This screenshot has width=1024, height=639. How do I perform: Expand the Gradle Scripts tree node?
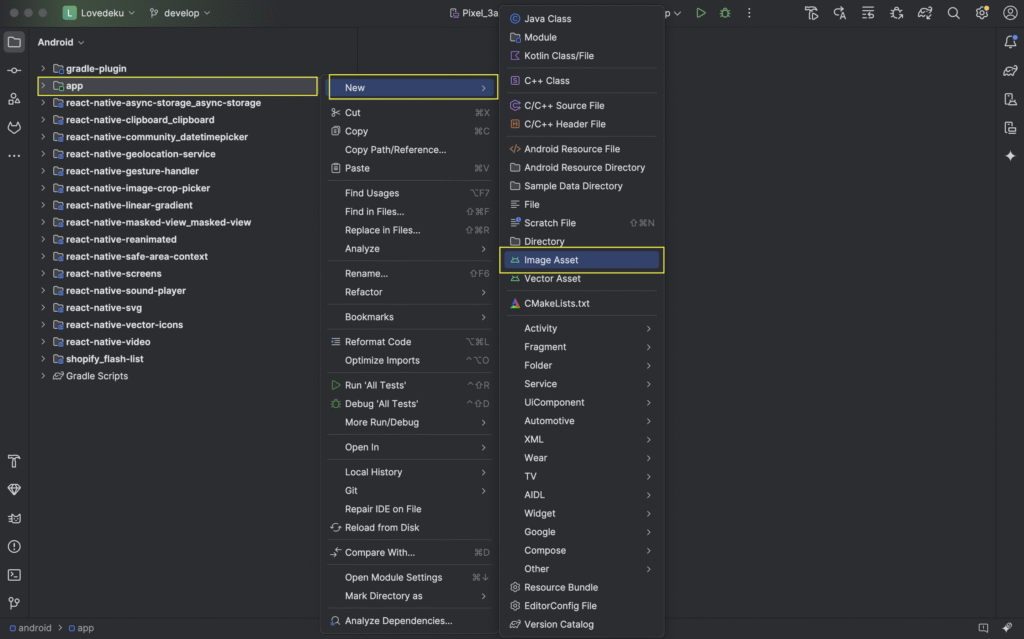[43, 376]
